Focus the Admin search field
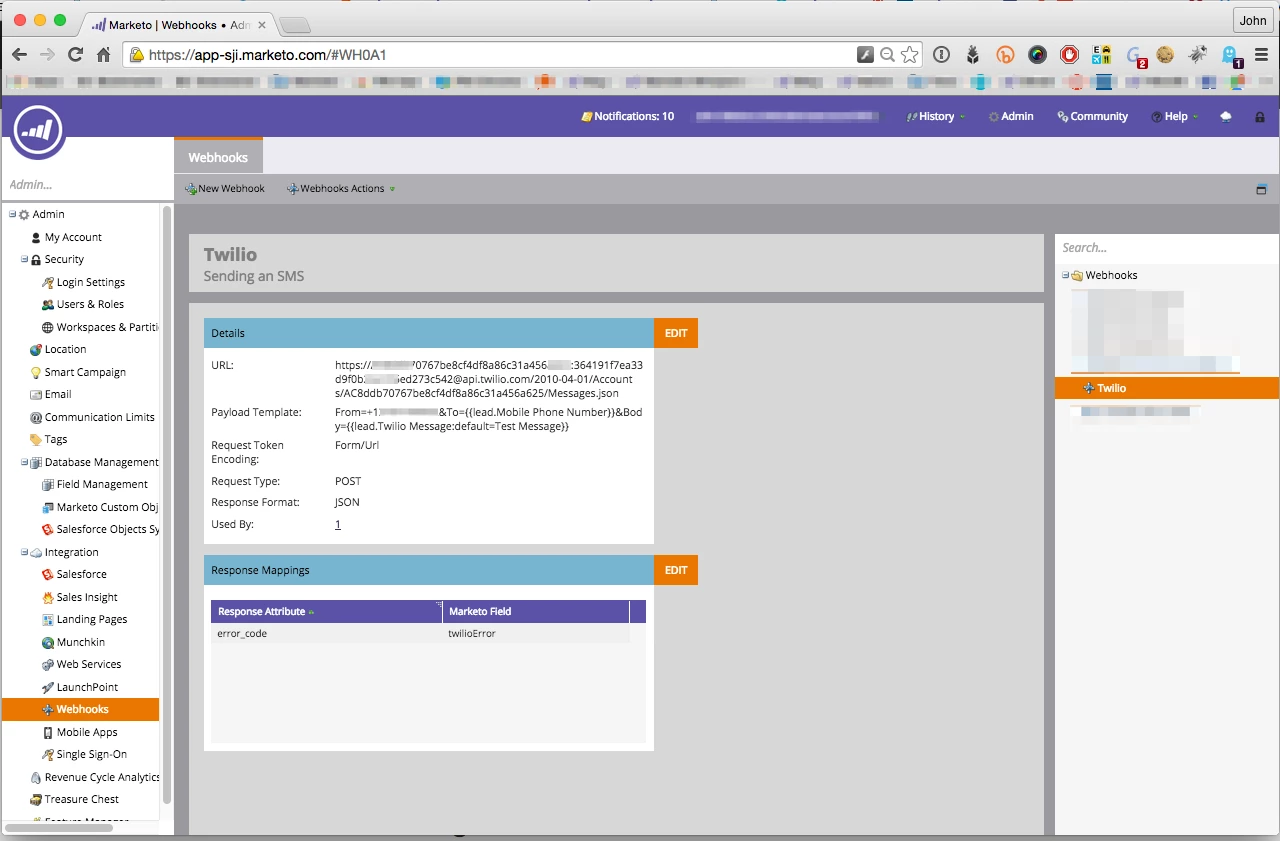1280x841 pixels. pos(88,185)
